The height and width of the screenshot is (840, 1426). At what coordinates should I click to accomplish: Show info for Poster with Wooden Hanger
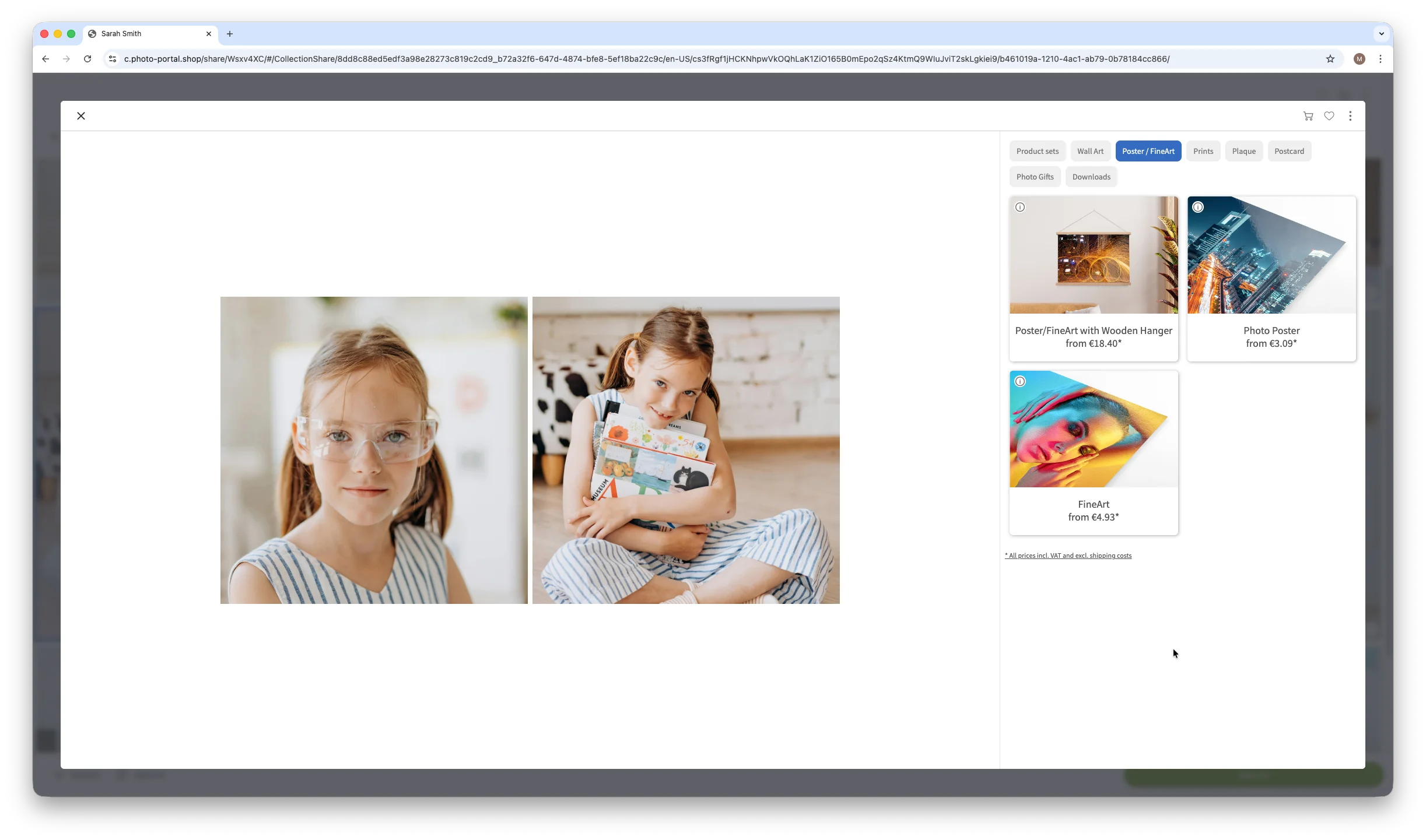pyautogui.click(x=1019, y=208)
